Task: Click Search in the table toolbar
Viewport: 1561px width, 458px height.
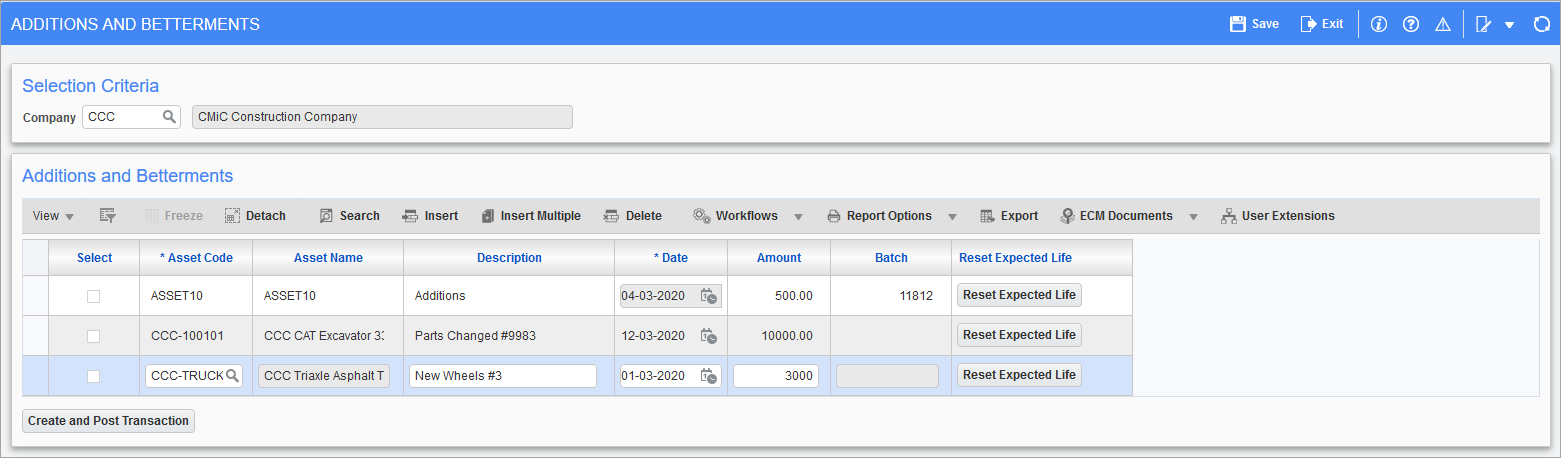Action: (x=349, y=216)
